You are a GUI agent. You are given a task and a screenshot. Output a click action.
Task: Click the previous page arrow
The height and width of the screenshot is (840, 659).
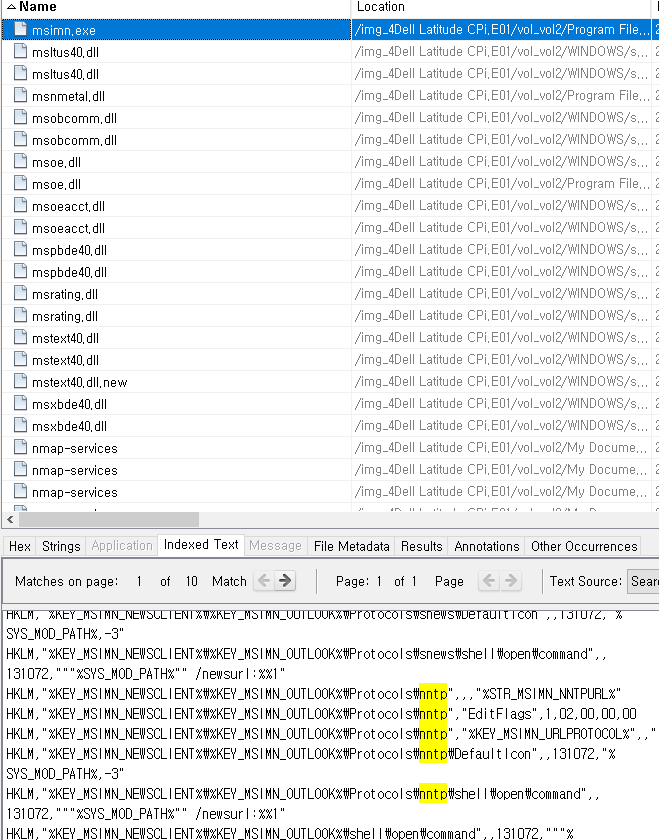click(x=489, y=581)
